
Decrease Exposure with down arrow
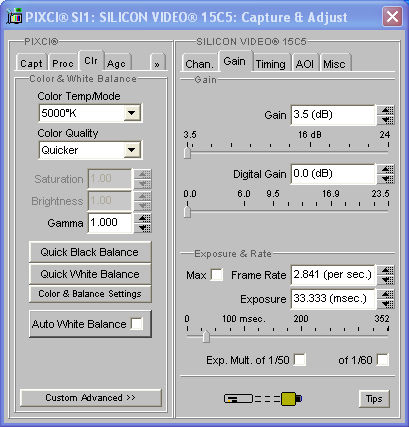(x=386, y=304)
